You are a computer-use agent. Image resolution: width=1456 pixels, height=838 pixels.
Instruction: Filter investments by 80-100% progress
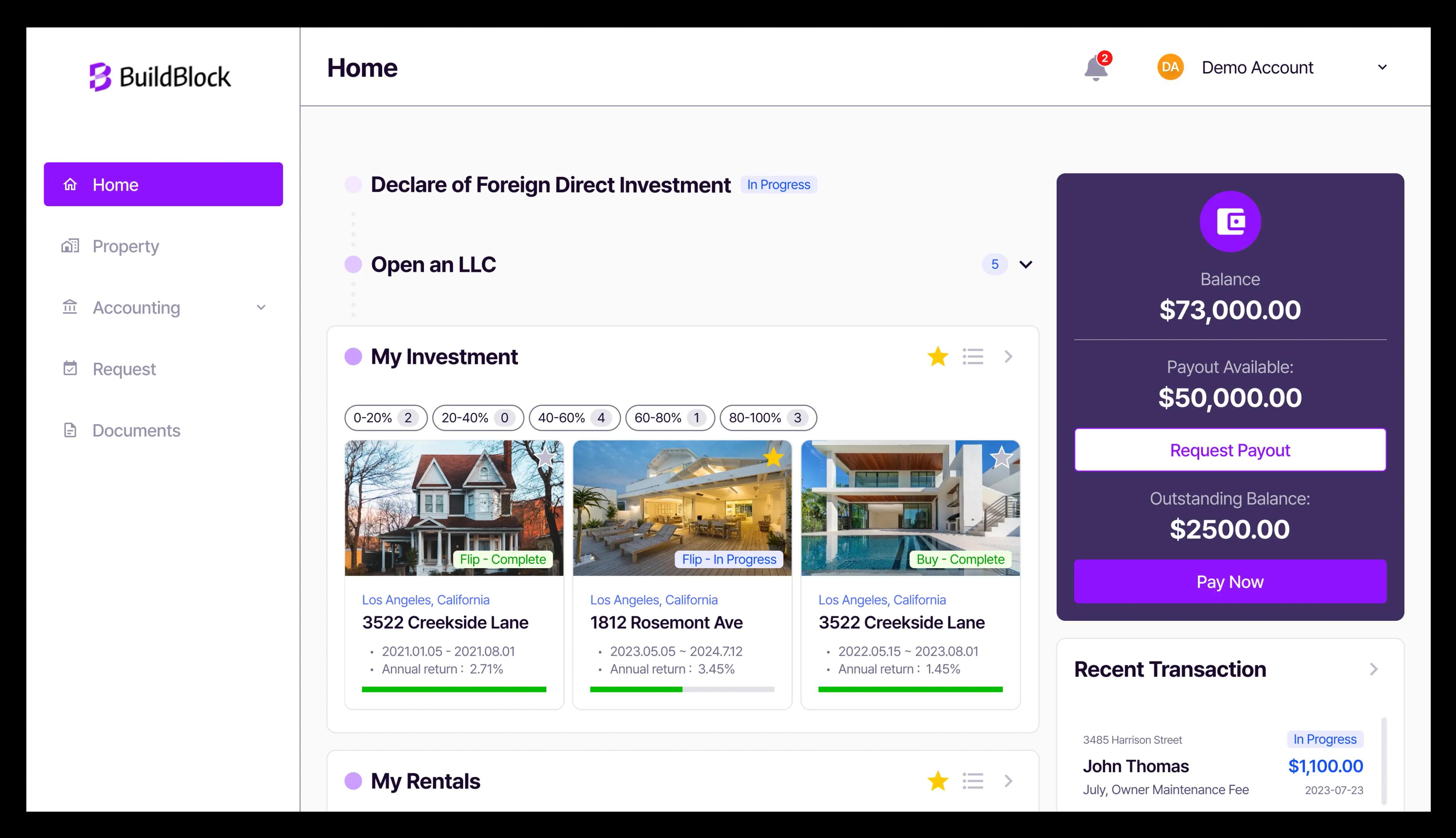tap(768, 418)
